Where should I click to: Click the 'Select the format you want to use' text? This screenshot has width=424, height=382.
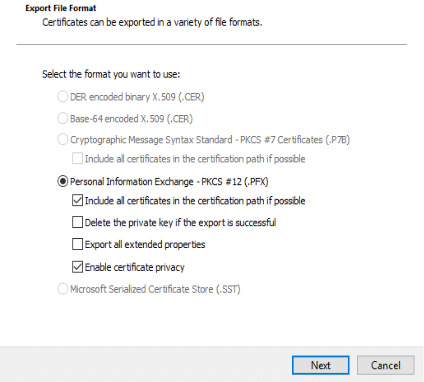point(111,74)
